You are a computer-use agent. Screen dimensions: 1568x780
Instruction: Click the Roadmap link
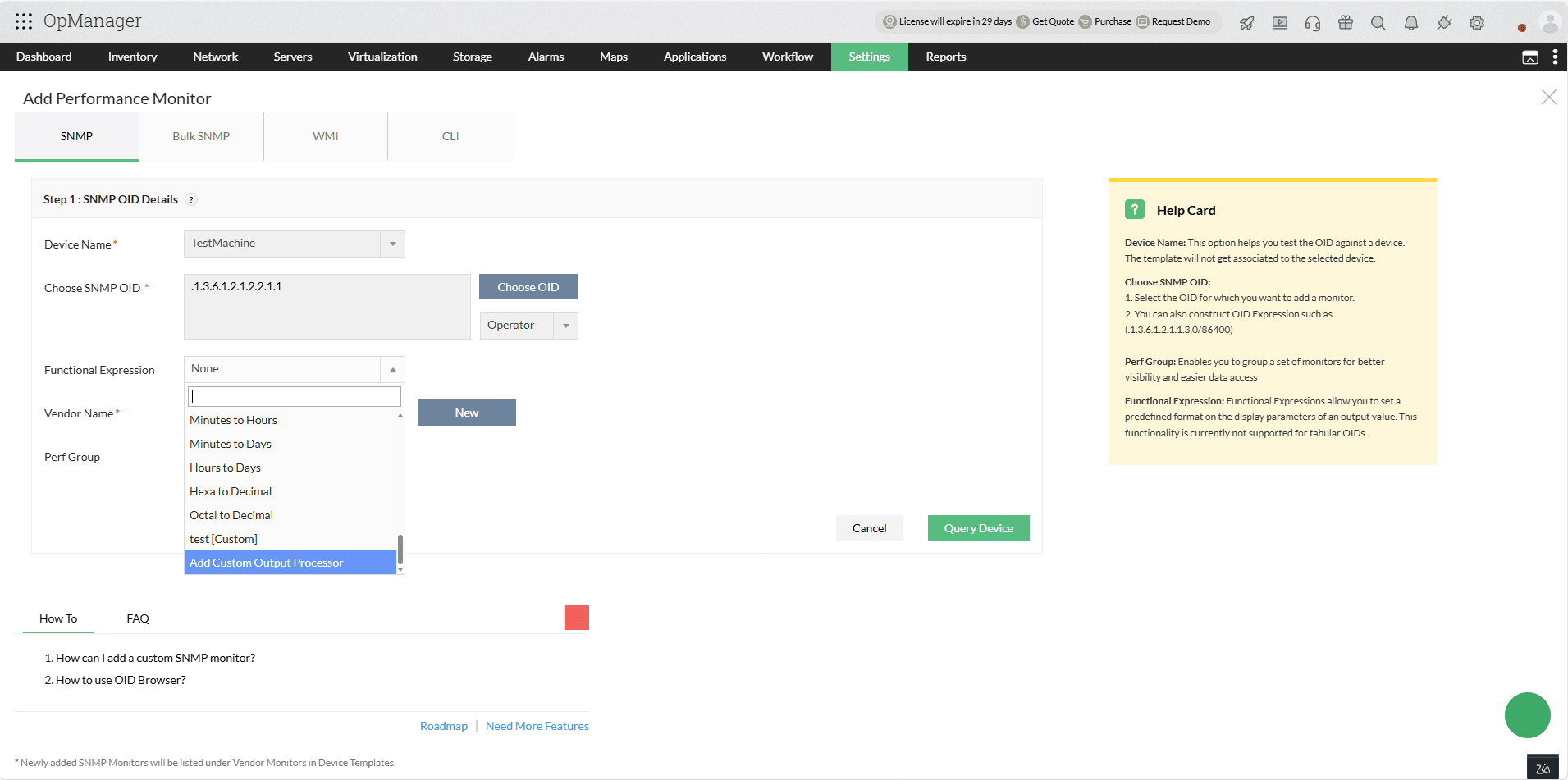[x=444, y=726]
